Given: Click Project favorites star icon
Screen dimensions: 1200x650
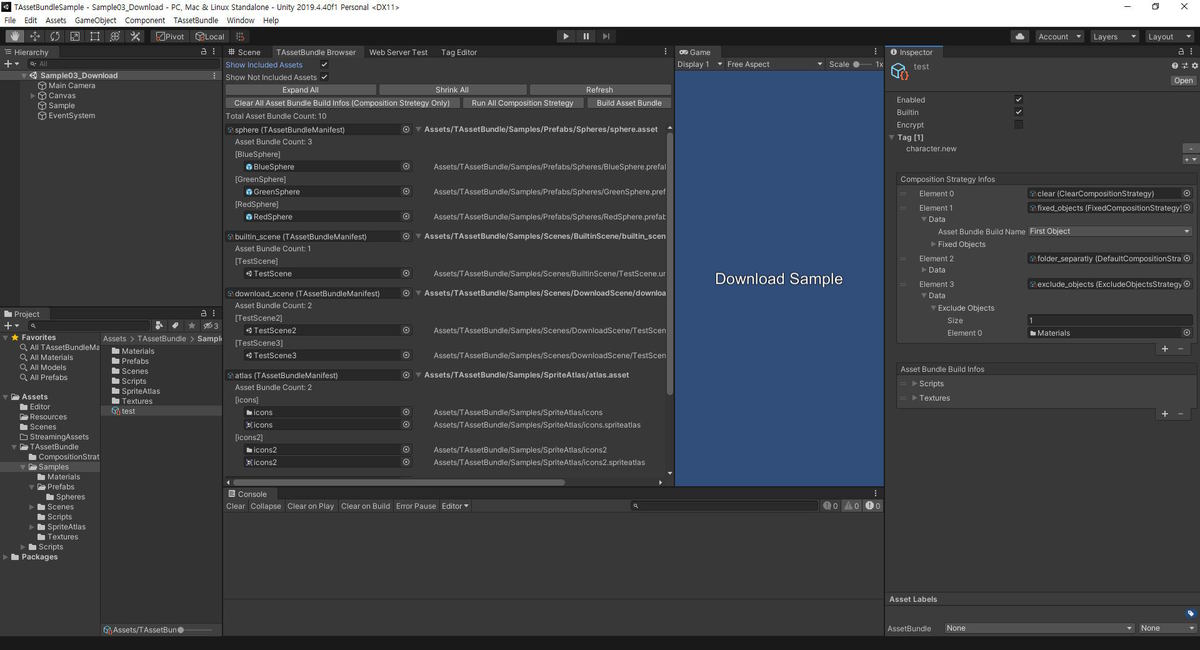Looking at the screenshot, I should click(x=191, y=325).
